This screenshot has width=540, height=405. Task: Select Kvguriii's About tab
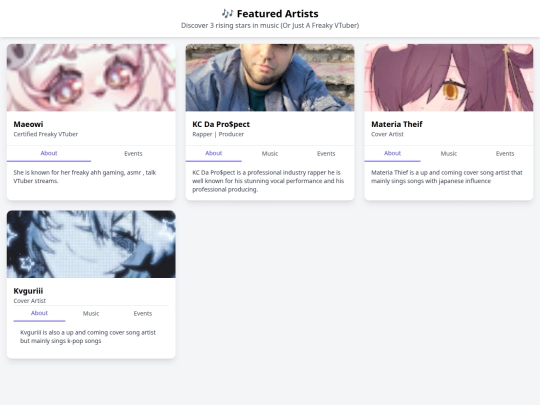39,313
